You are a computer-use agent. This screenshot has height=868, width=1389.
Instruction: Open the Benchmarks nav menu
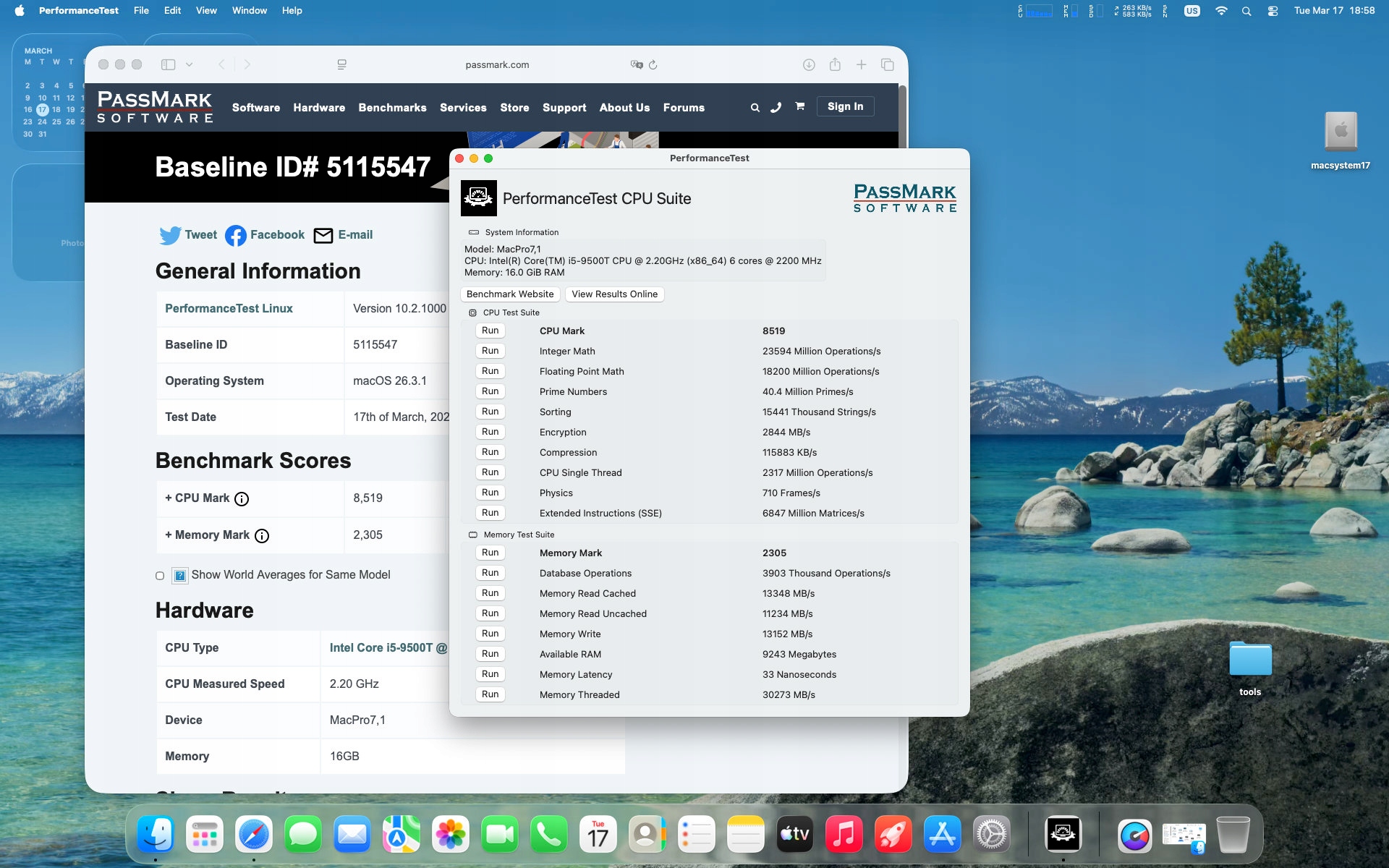pyautogui.click(x=392, y=108)
